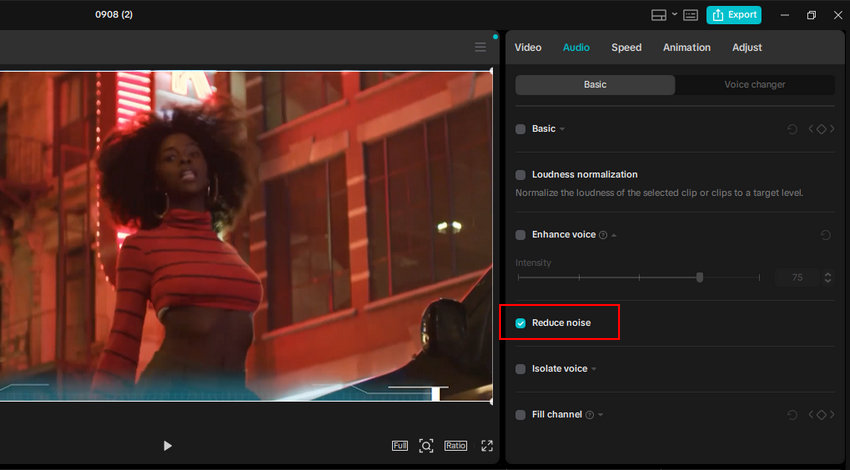
Task: Select the Basic sub-tab
Action: 595,85
